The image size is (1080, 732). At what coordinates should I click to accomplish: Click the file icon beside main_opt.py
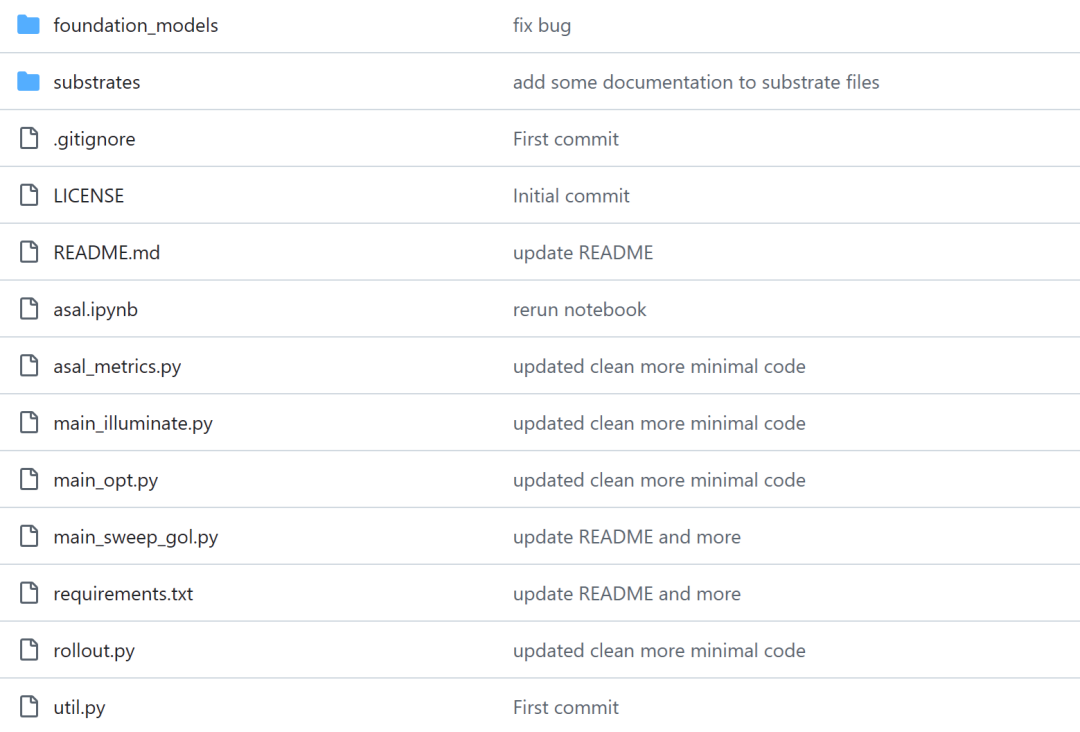pyautogui.click(x=29, y=479)
